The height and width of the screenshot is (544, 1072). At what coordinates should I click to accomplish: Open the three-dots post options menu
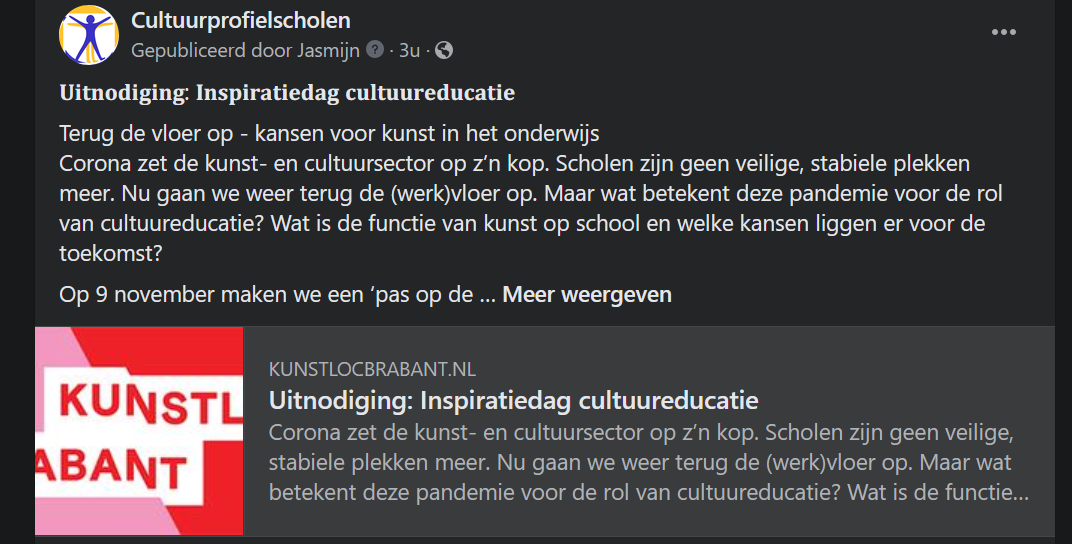pos(1003,32)
